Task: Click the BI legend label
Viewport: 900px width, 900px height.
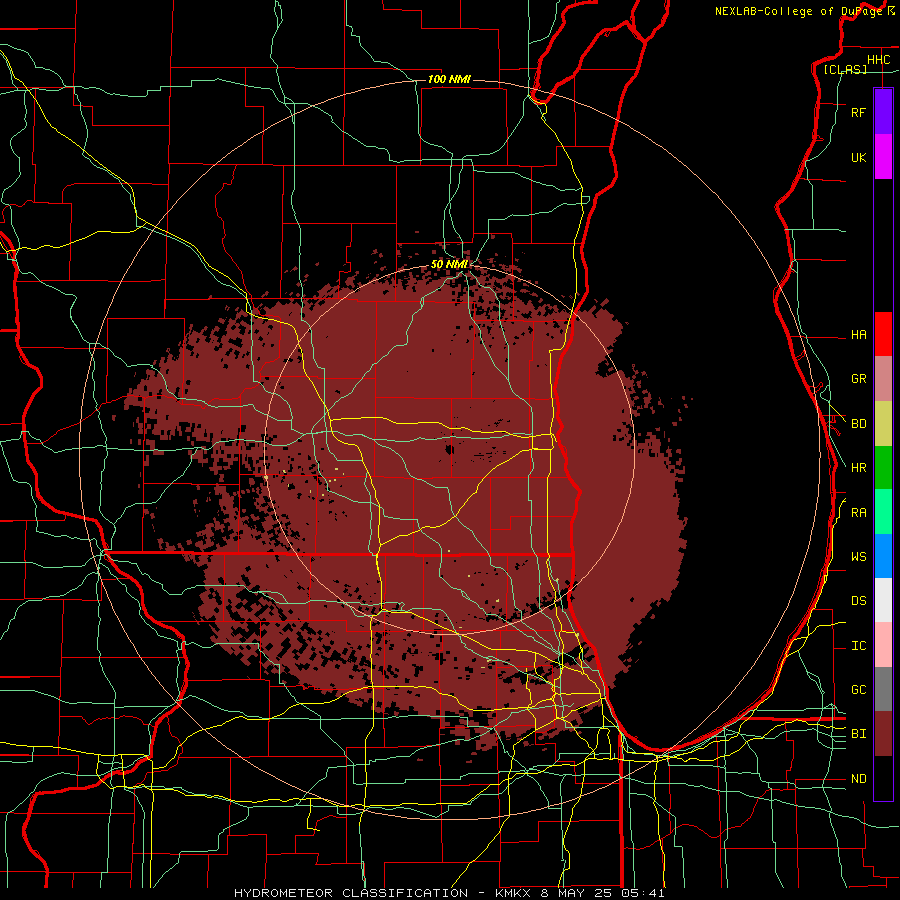Action: click(858, 734)
